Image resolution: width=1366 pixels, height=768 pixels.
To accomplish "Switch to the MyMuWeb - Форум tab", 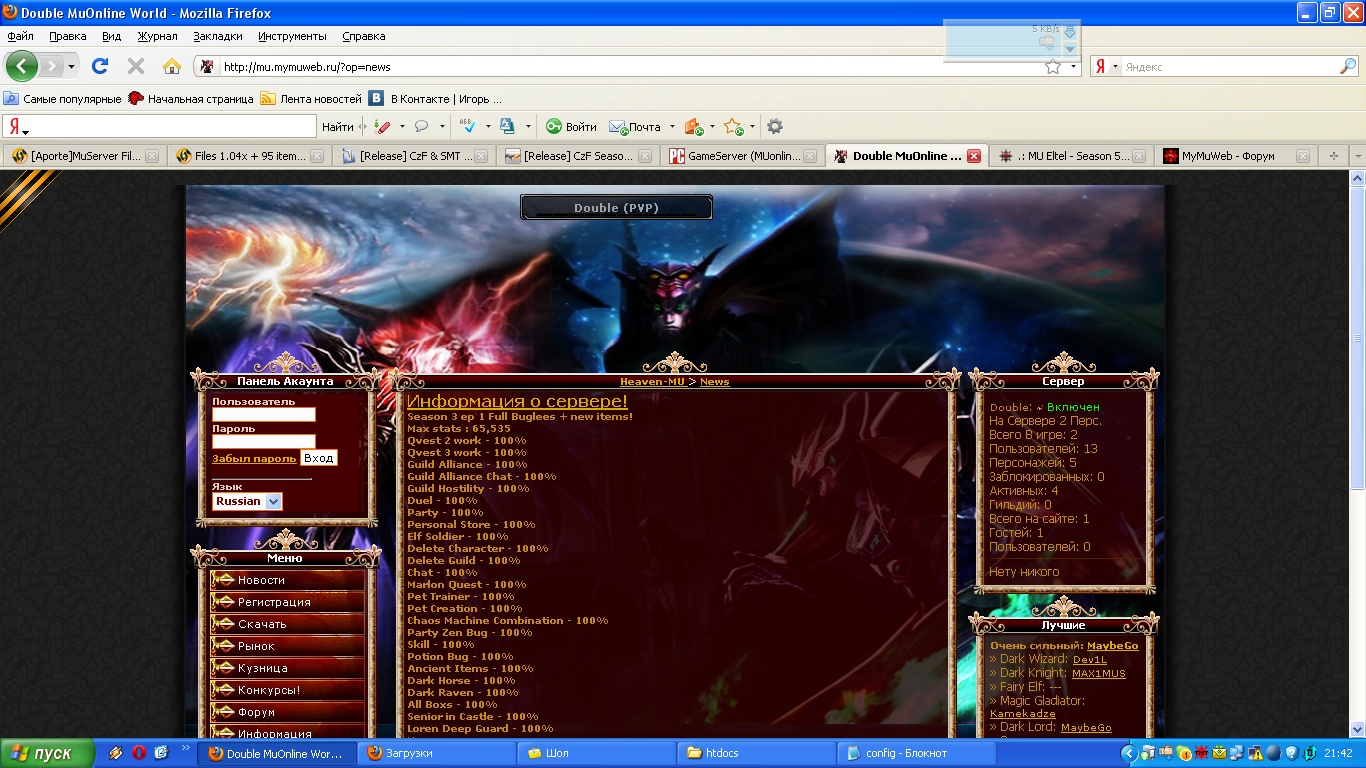I will [x=1235, y=156].
